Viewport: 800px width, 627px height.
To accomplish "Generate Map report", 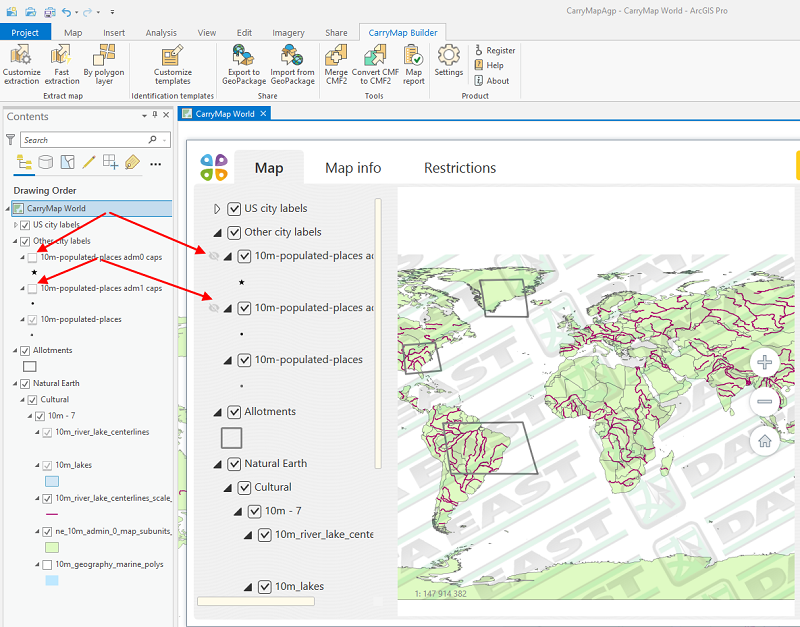I will tap(413, 64).
